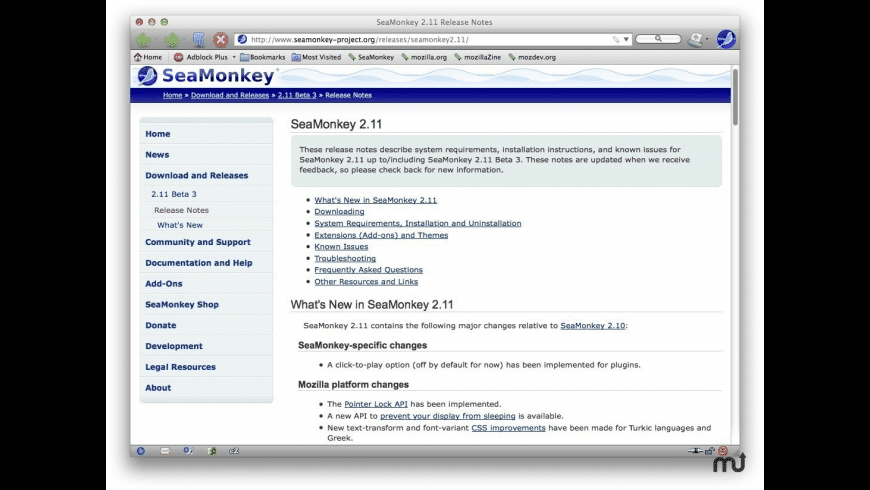870x490 pixels.
Task: Click the toolbar search field
Action: pyautogui.click(x=658, y=39)
